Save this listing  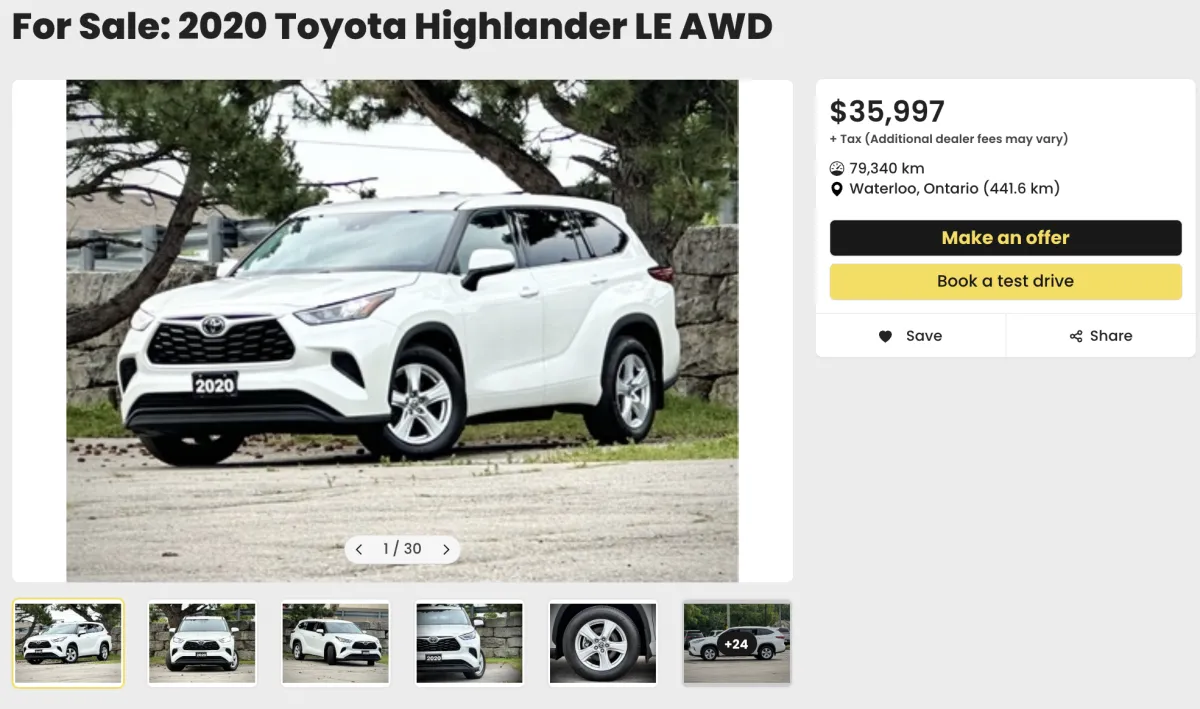point(911,336)
